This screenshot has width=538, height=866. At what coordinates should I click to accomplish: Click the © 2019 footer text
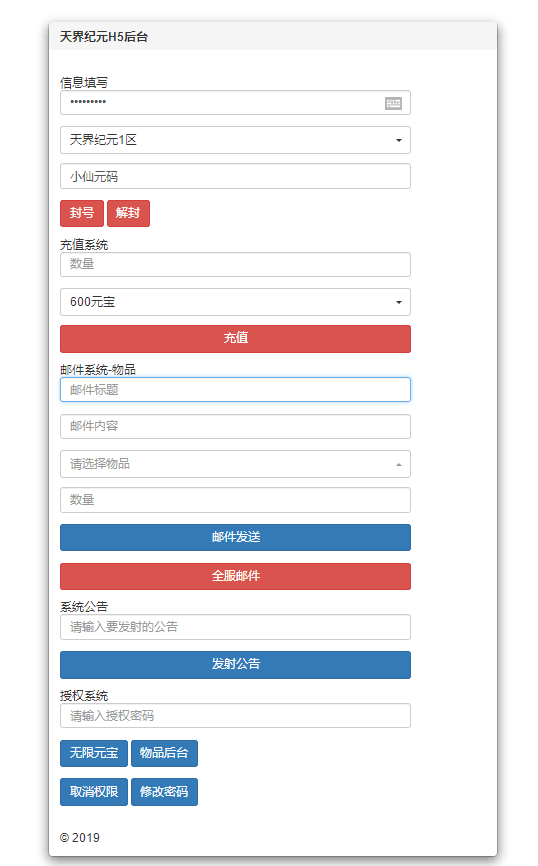point(80,838)
